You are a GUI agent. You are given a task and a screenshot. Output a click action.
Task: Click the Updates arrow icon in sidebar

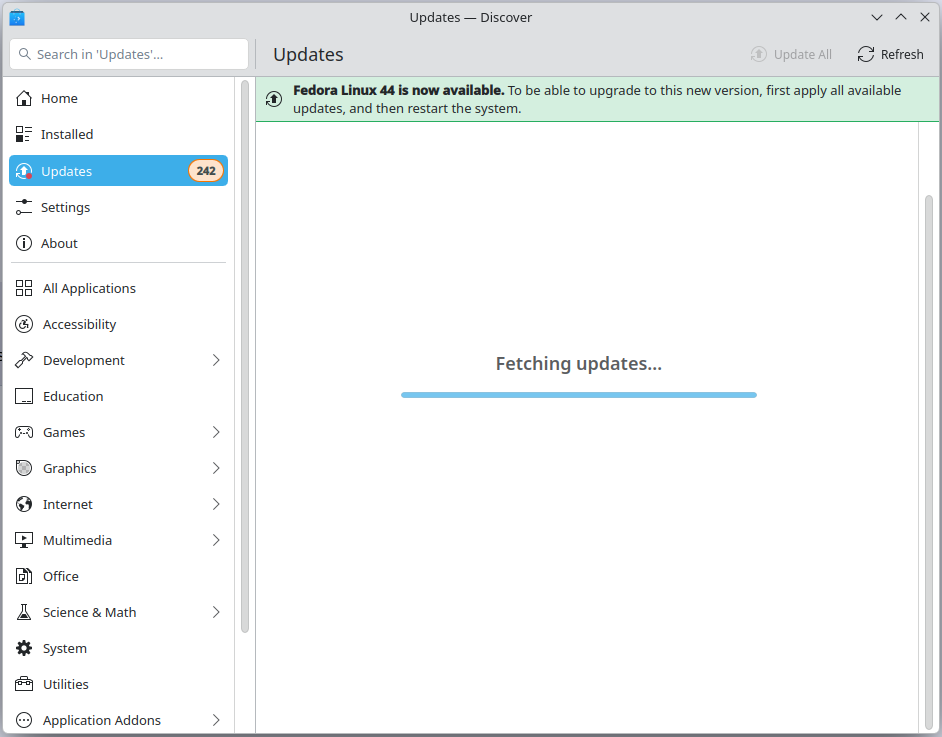point(23,171)
